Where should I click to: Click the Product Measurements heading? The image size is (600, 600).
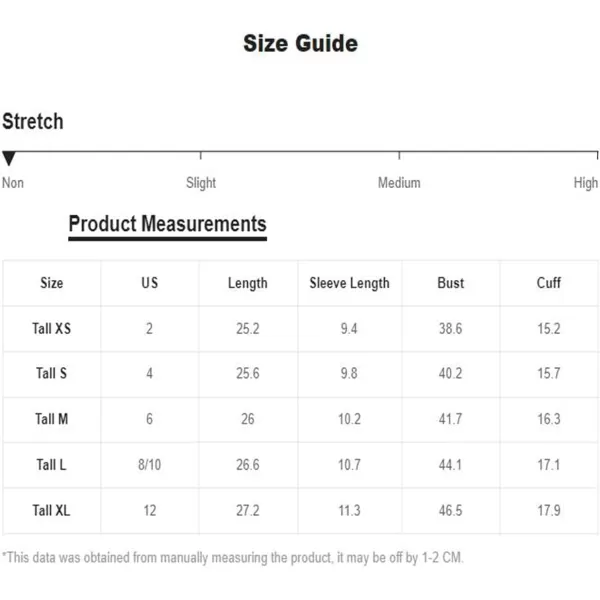tap(167, 224)
